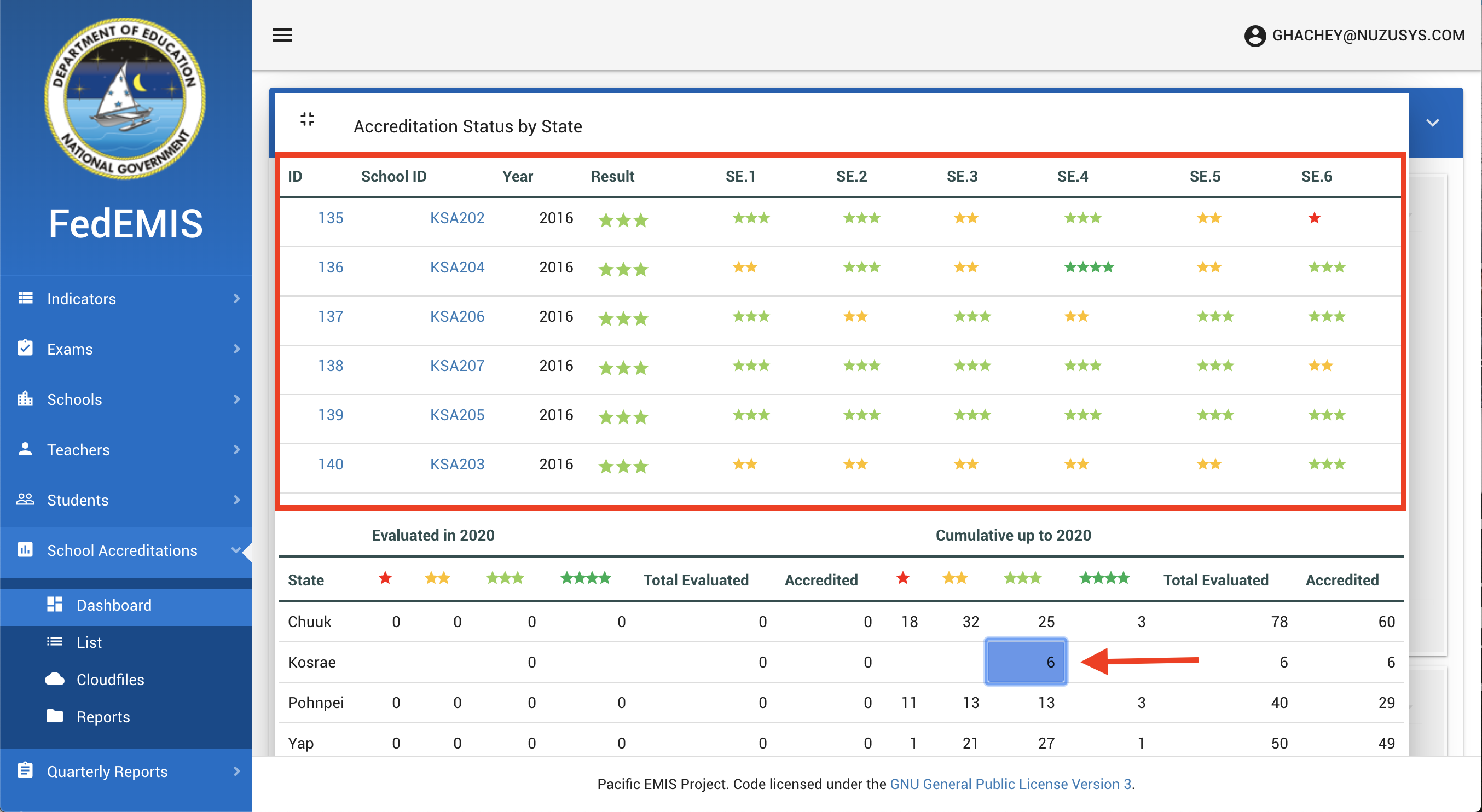Open the Dashboard menu item
Viewport: 1482px width, 812px height.
(114, 605)
